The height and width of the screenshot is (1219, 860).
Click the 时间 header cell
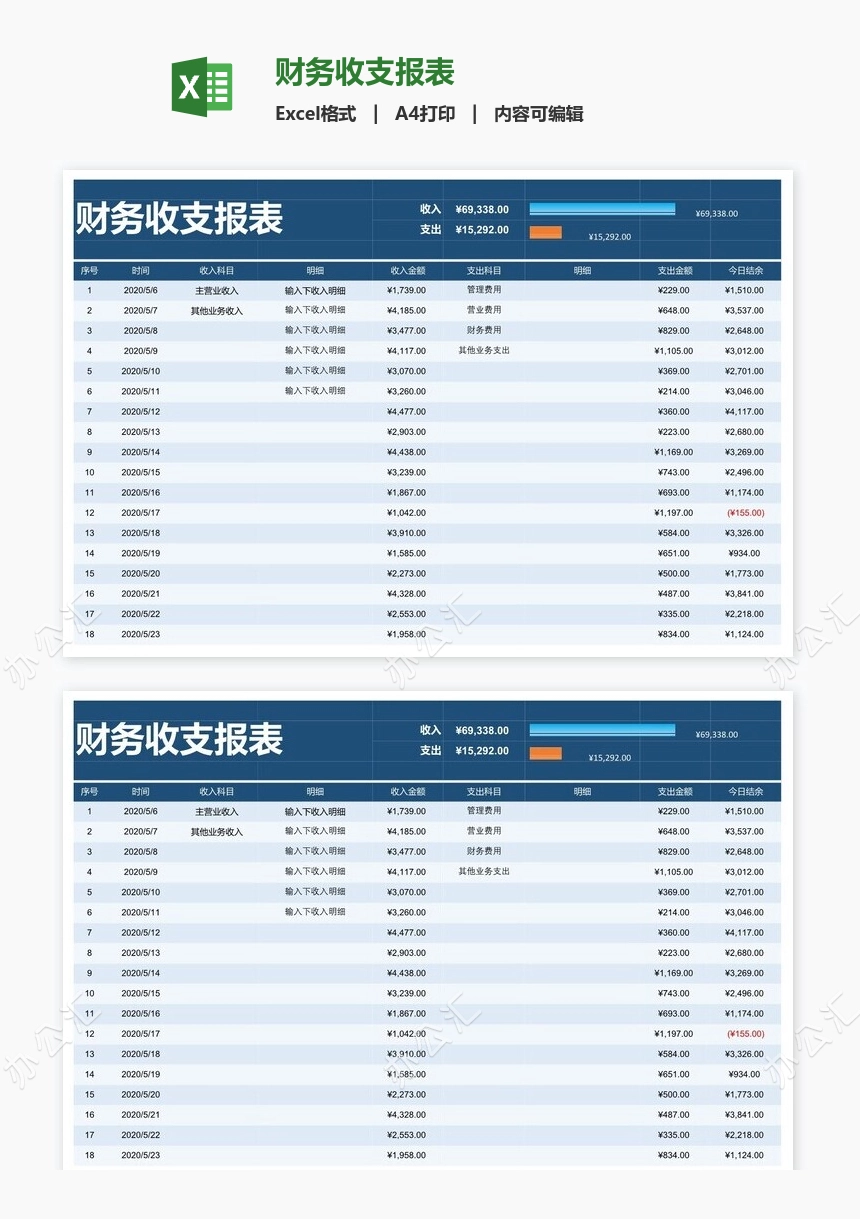click(140, 269)
